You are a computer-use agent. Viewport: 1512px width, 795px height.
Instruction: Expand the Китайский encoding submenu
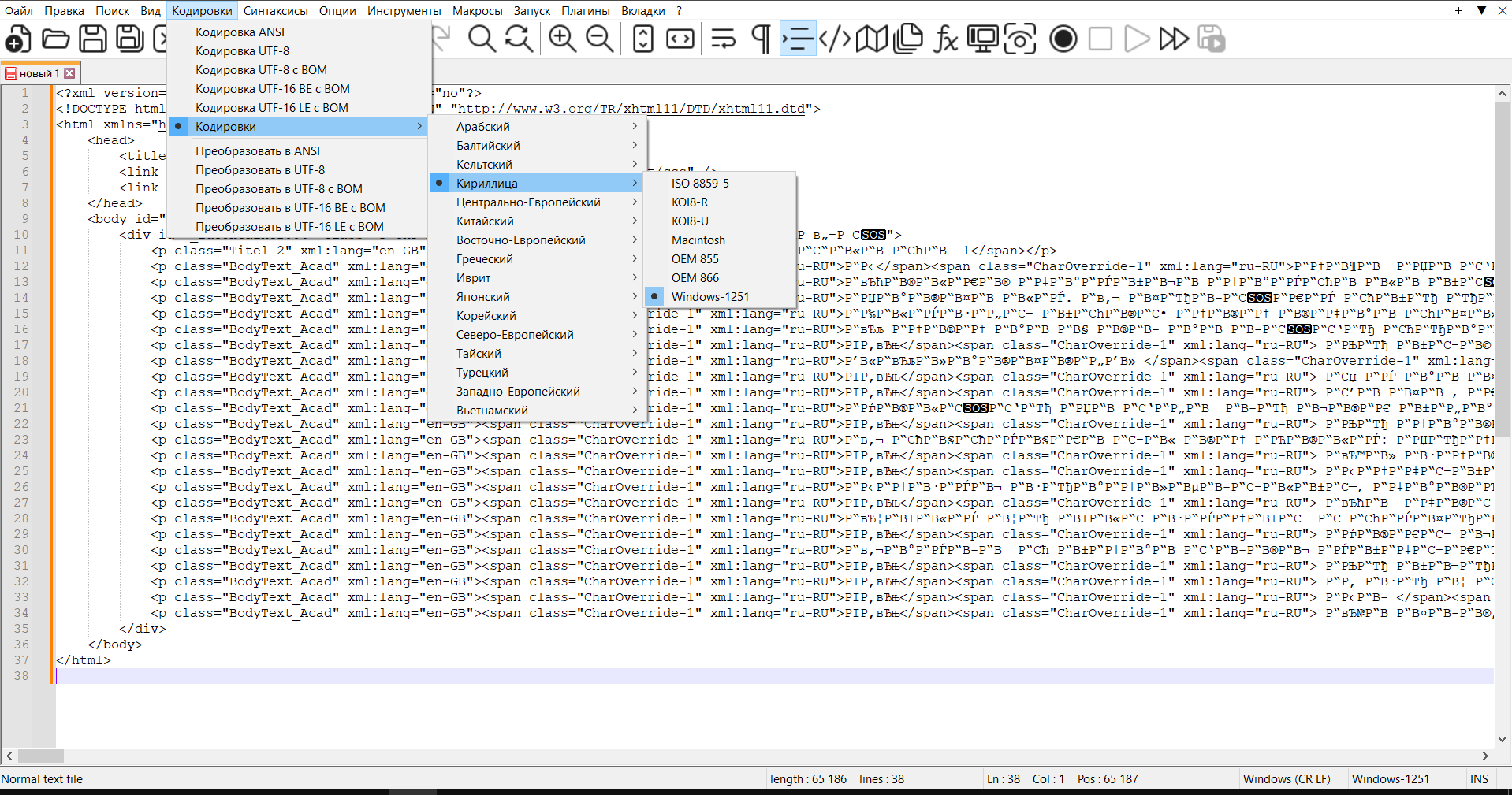(x=485, y=221)
